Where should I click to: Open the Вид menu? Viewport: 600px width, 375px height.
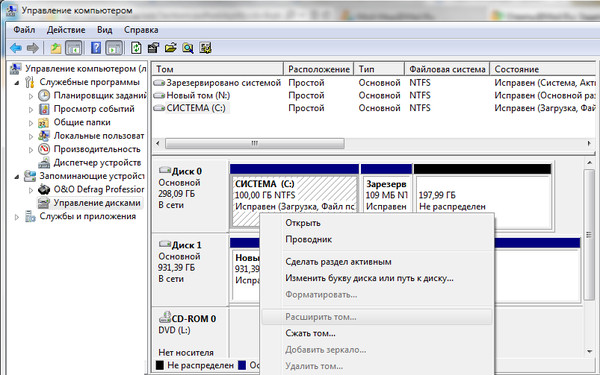coord(104,30)
